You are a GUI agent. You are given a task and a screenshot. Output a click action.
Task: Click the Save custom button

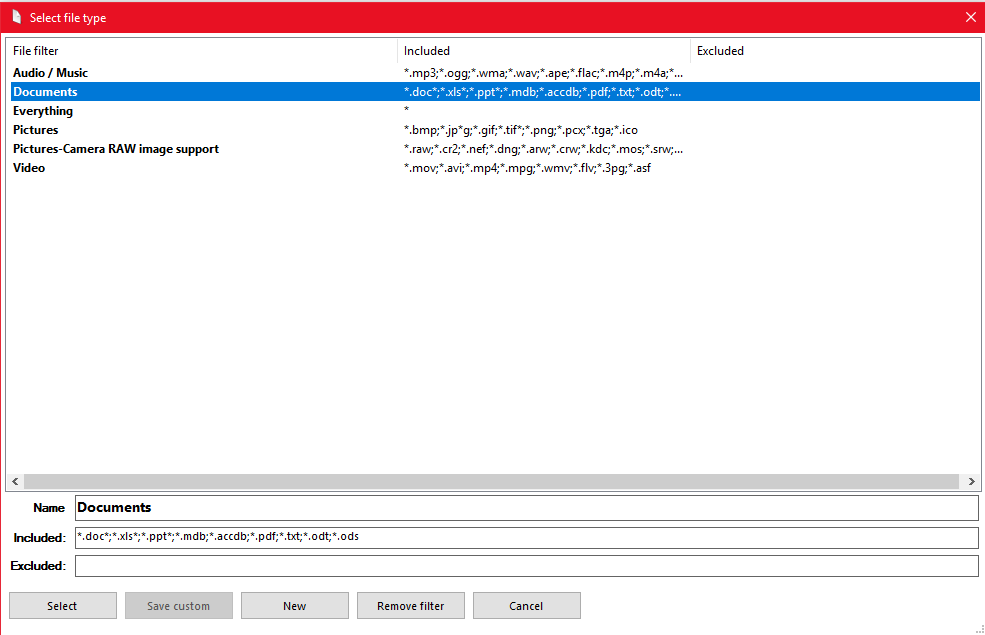pyautogui.click(x=178, y=605)
